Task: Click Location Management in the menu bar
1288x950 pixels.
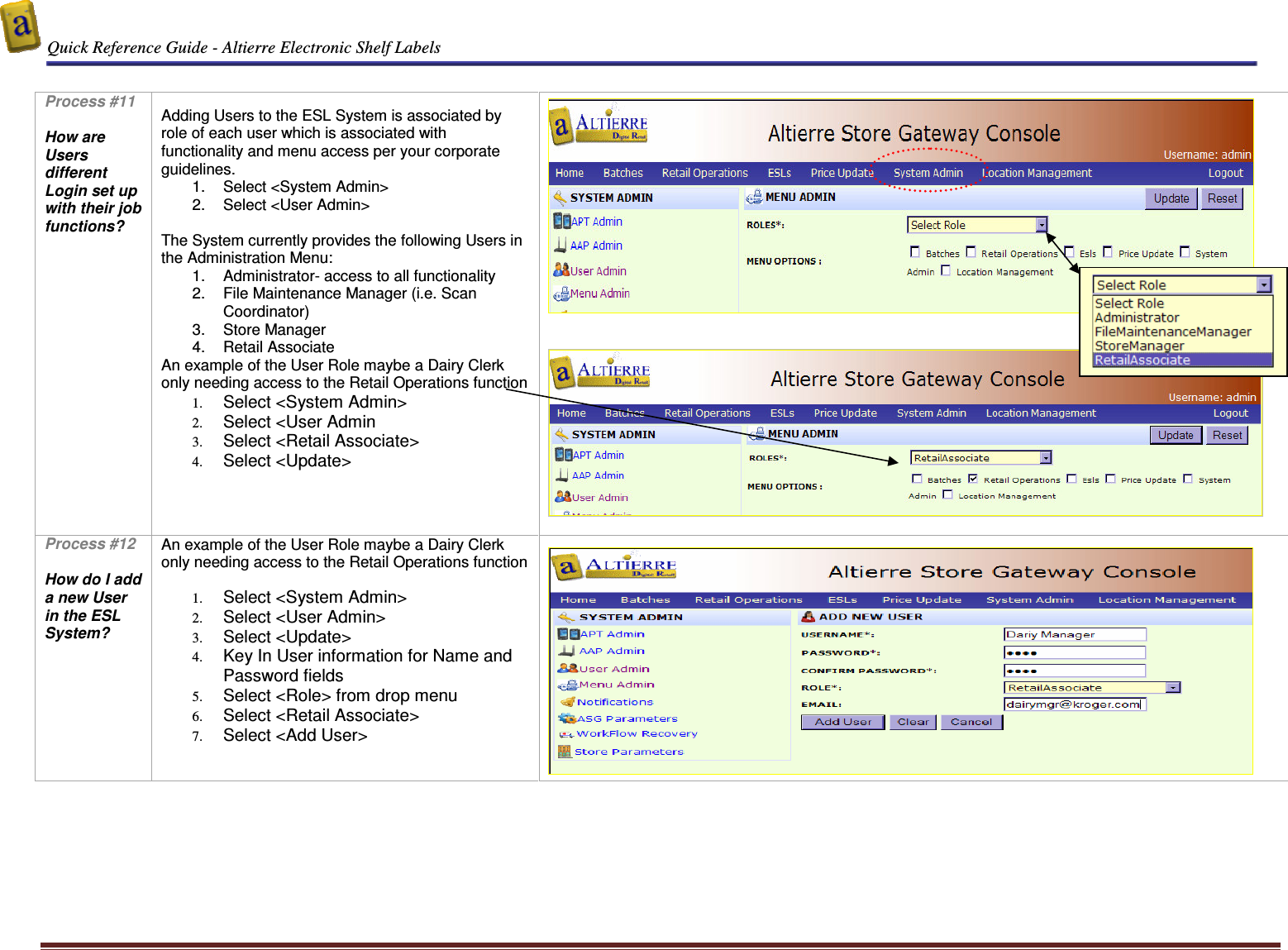Action: coord(1037,172)
